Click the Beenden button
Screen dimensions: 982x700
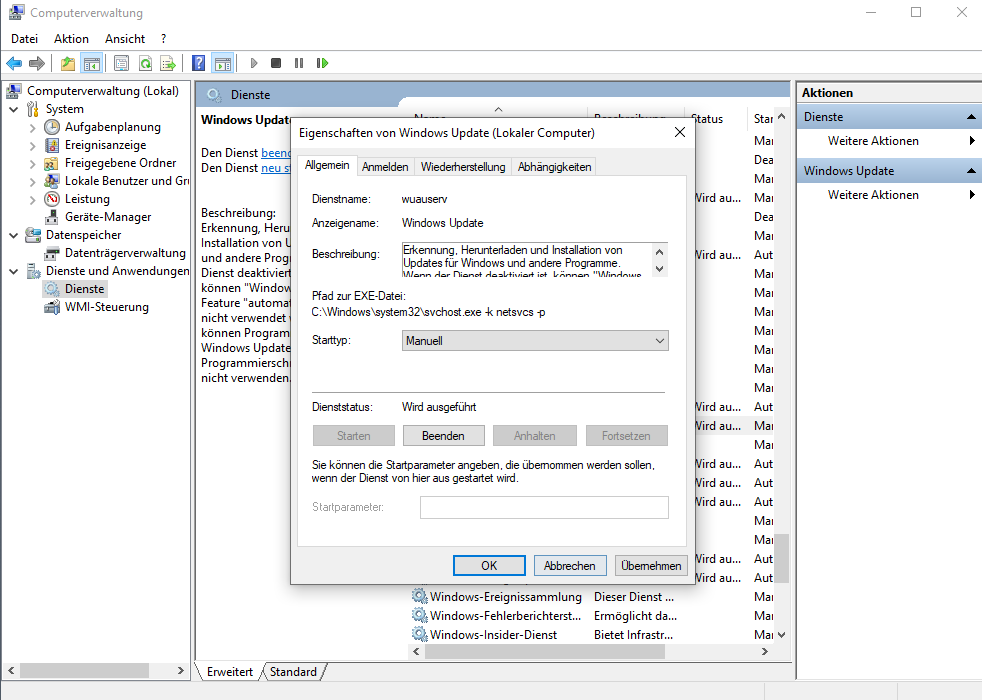443,436
